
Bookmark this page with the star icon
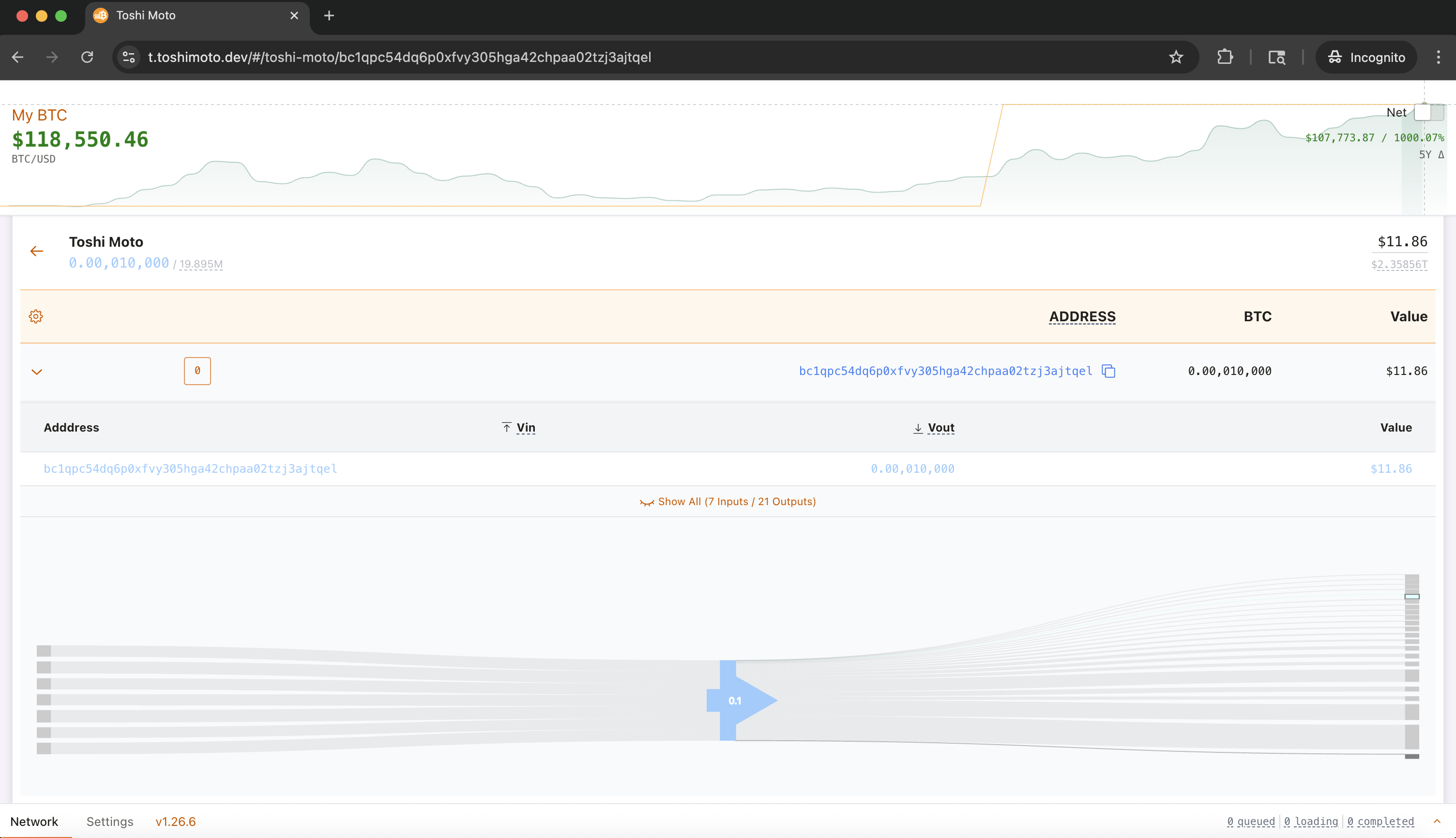pyautogui.click(x=1176, y=57)
